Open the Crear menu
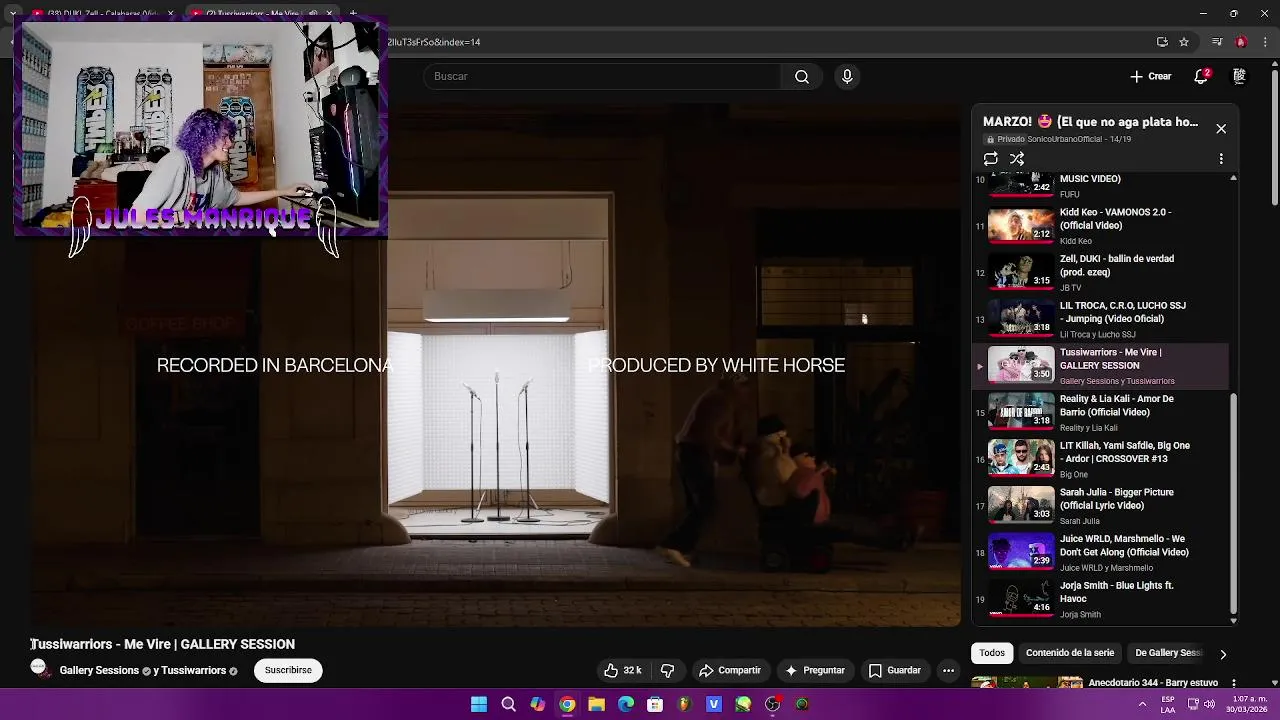This screenshot has width=1280, height=720. pyautogui.click(x=1150, y=76)
